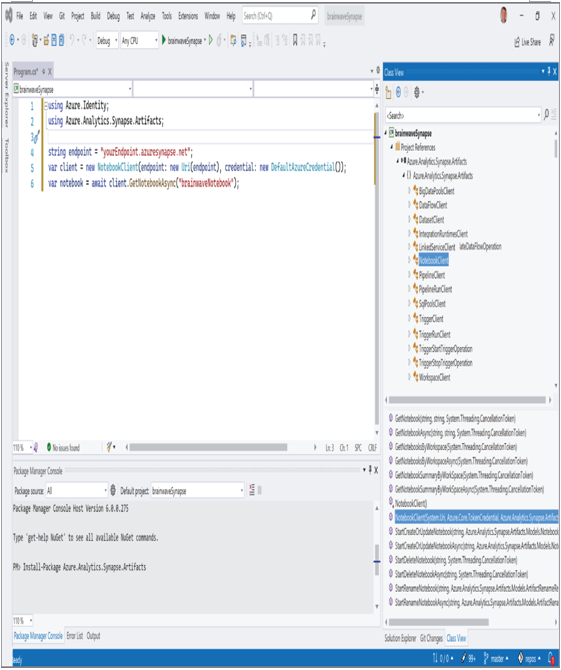Open the Extensions menu
561x670 pixels.
click(188, 16)
